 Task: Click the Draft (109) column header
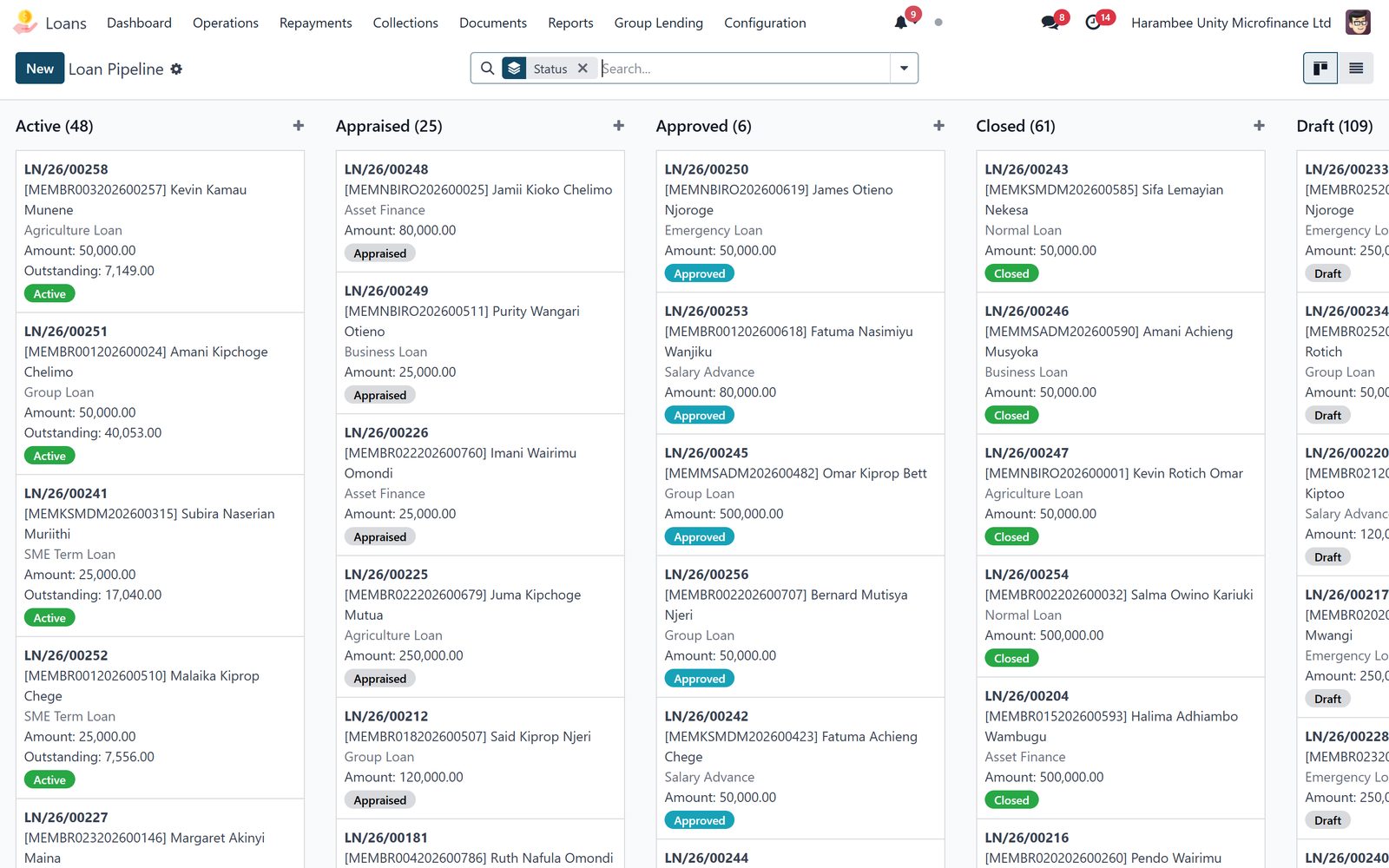pos(1334,126)
